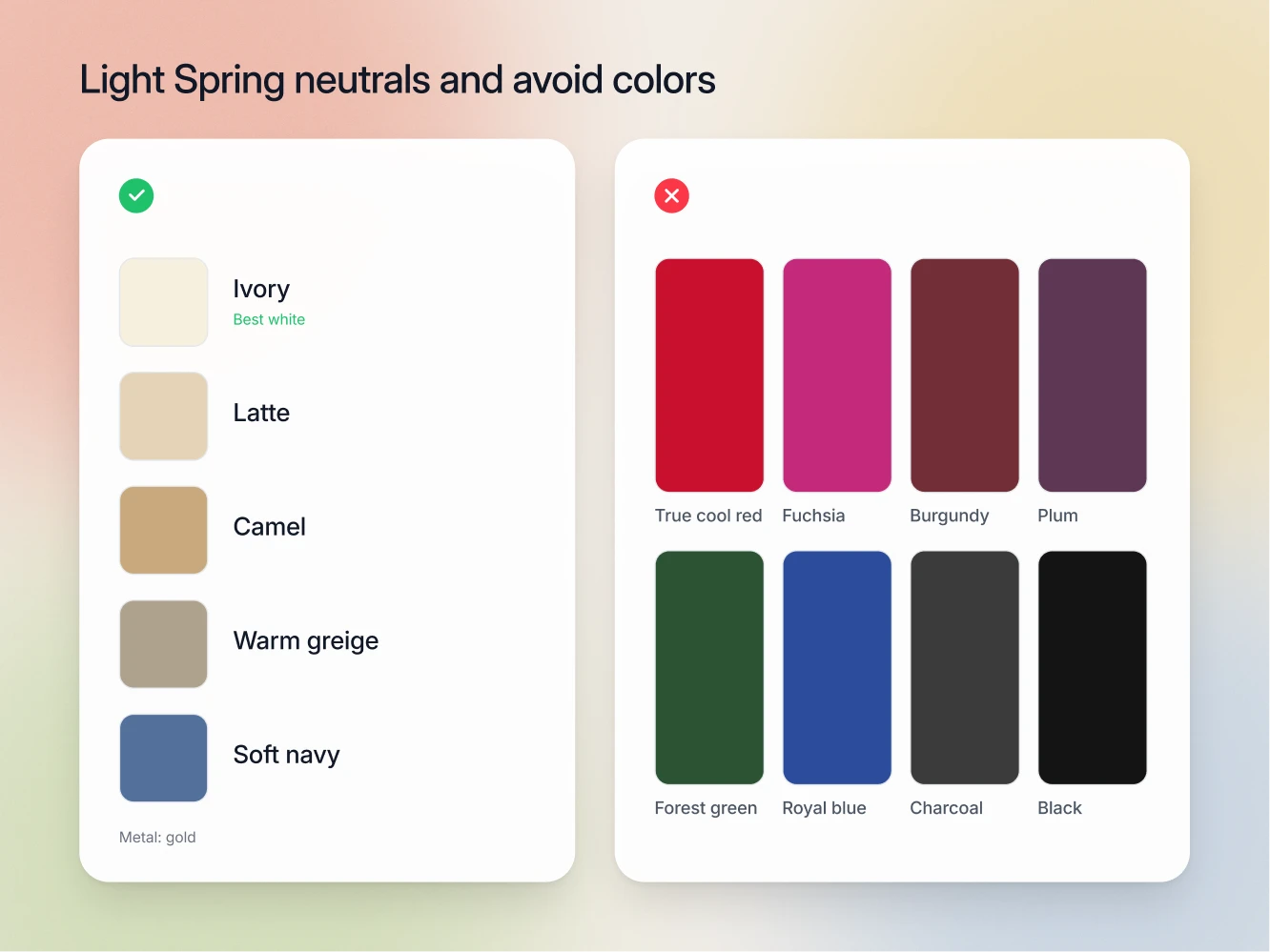Click the 'True cool red' label
Viewport: 1270px width, 952px height.
tap(708, 516)
